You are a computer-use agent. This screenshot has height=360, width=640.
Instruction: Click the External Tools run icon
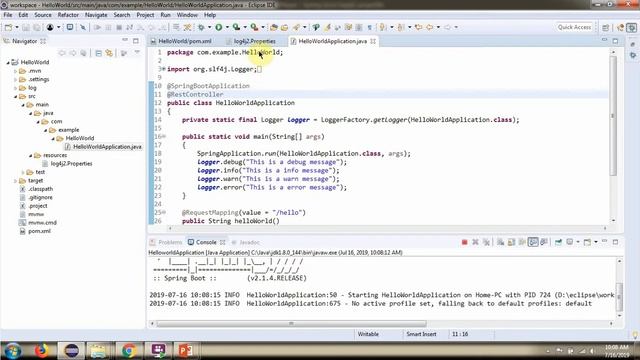point(254,27)
